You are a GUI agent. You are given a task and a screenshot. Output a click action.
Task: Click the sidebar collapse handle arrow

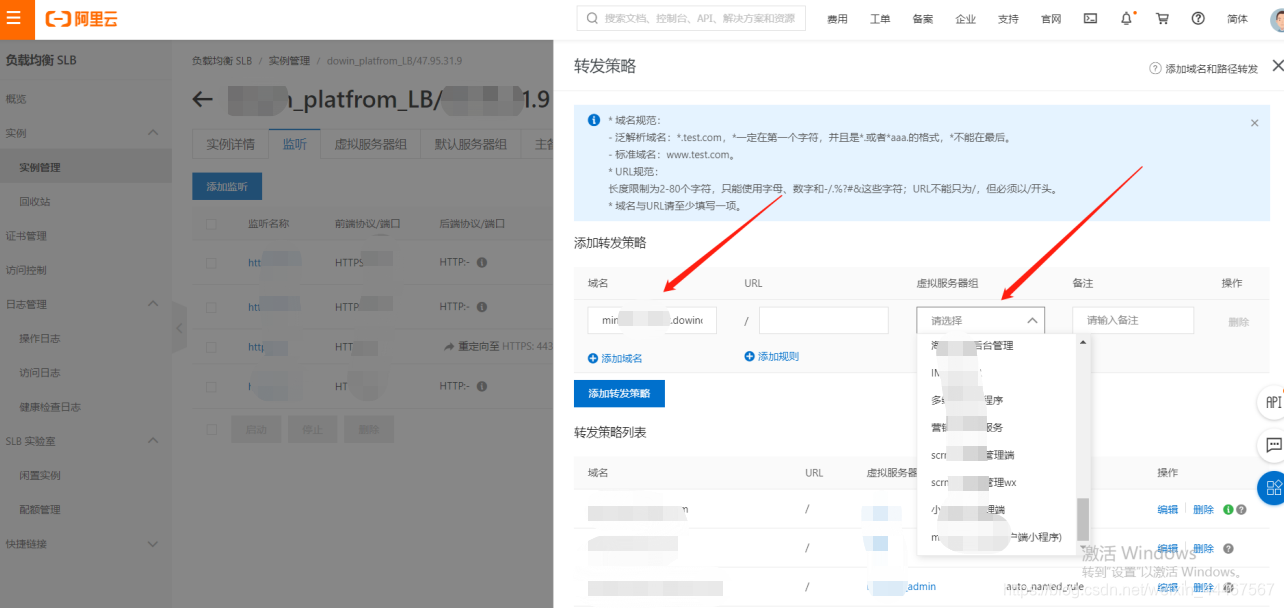180,327
